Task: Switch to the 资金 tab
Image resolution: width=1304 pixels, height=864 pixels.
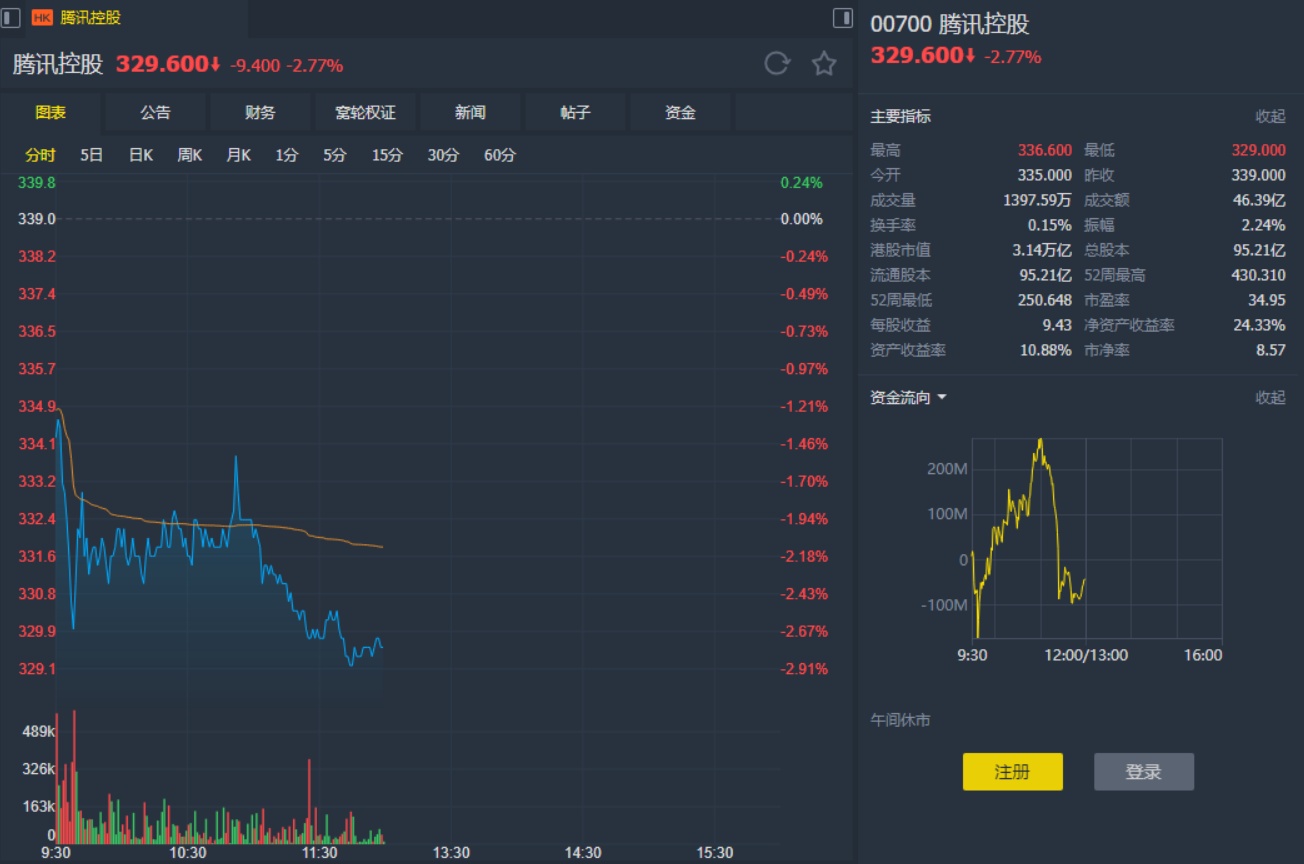Action: (x=680, y=113)
